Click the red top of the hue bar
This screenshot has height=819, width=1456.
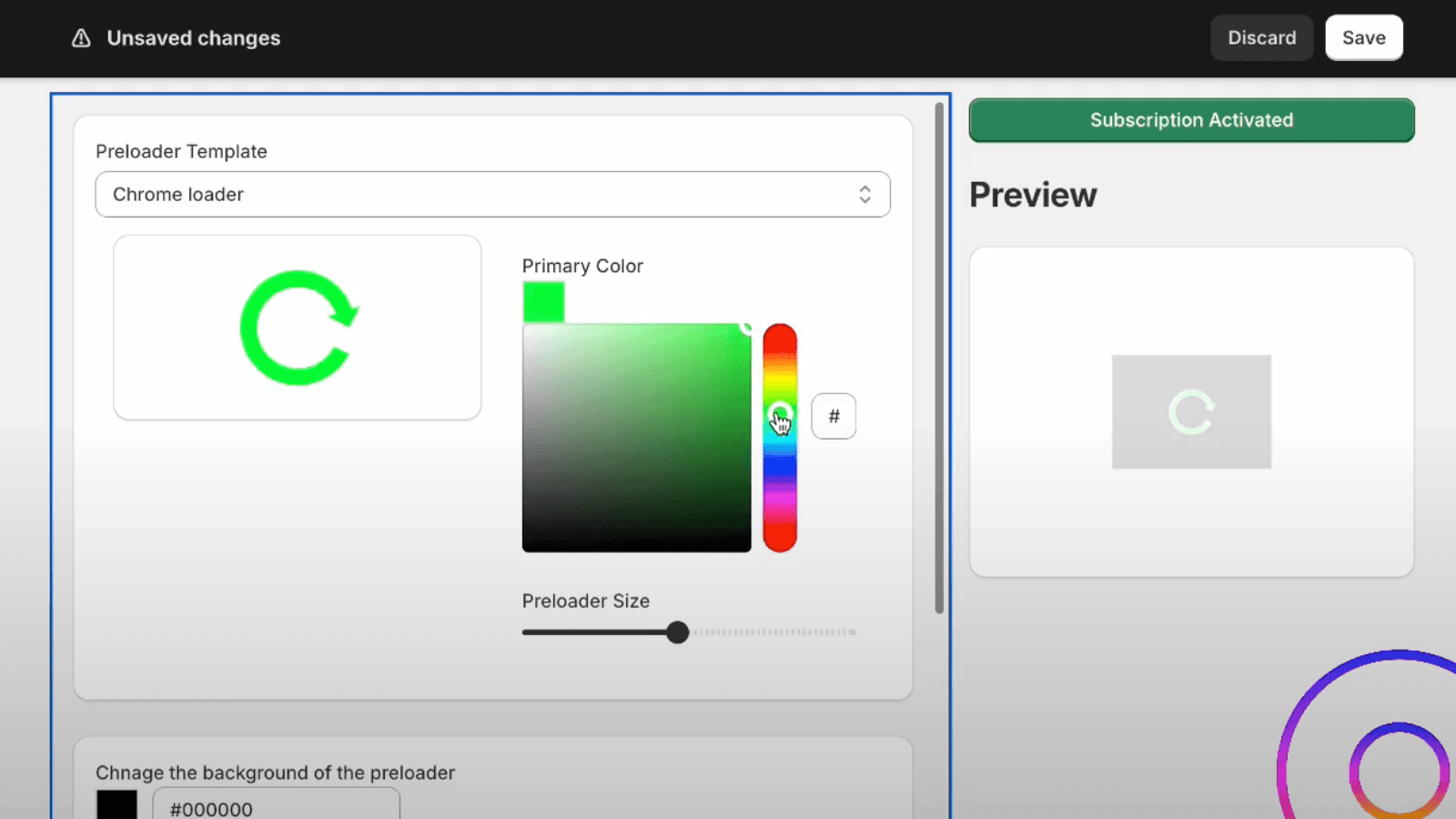click(x=780, y=337)
